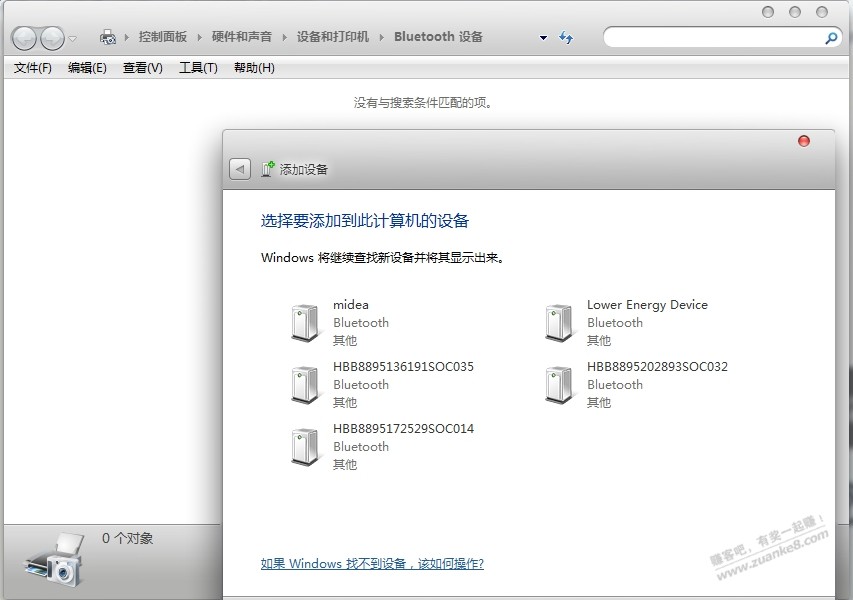Click the explorer Forward navigation button
This screenshot has height=600, width=853.
point(52,38)
